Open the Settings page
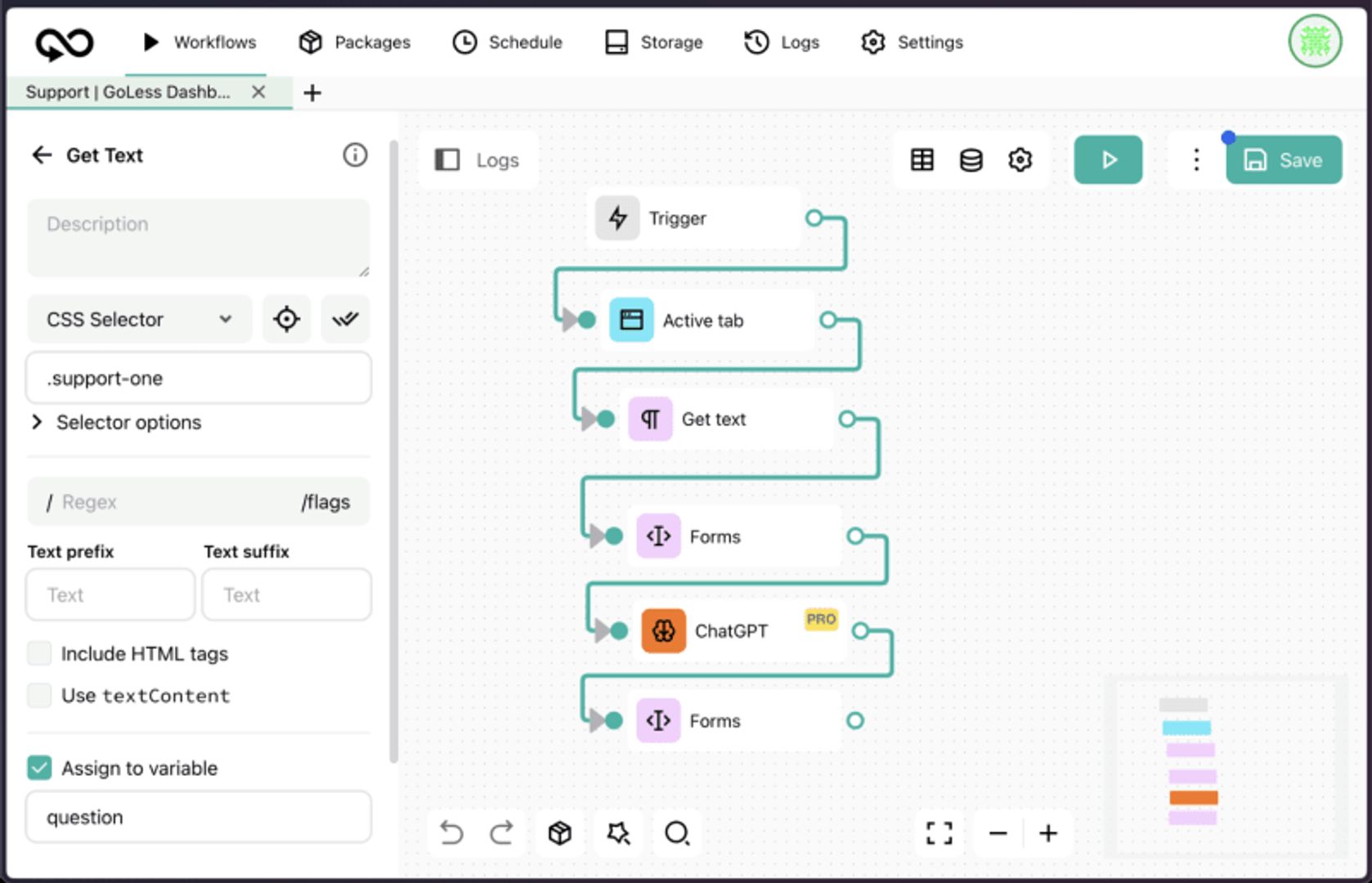The height and width of the screenshot is (883, 1372). tap(912, 42)
